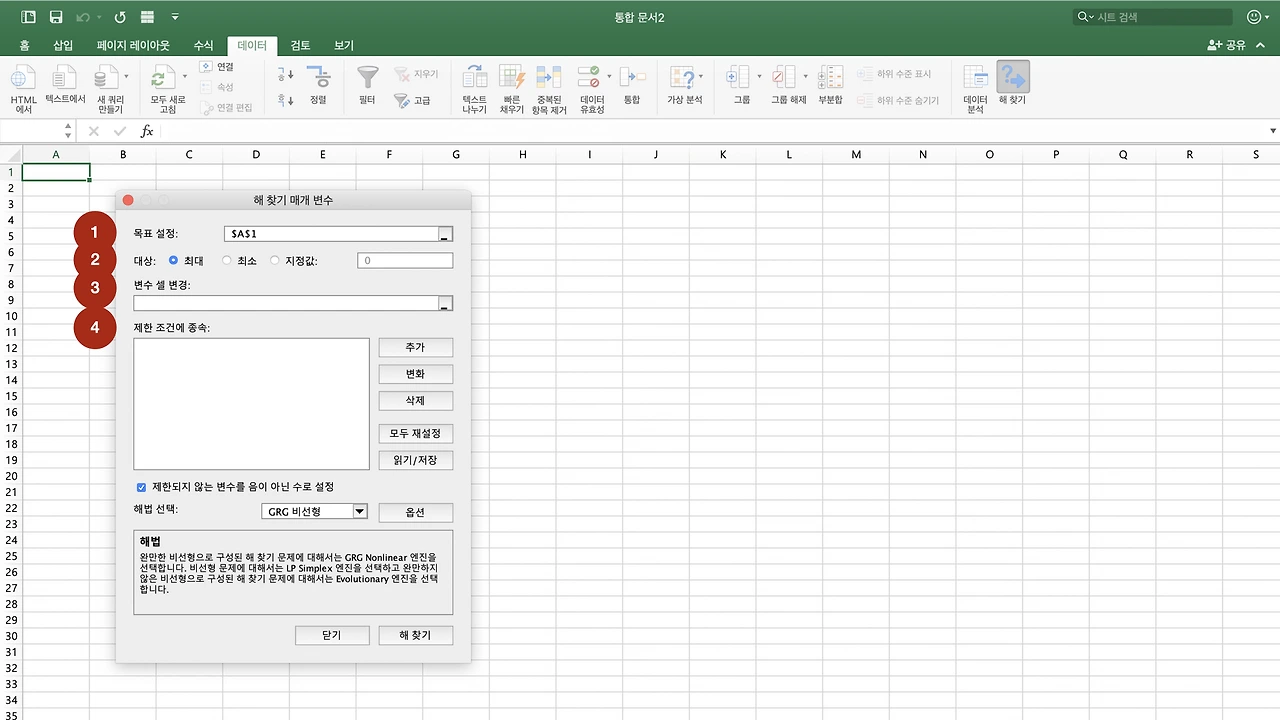Image resolution: width=1280 pixels, height=720 pixels.
Task: Click the 빠른 채우기 icon
Action: pos(512,78)
